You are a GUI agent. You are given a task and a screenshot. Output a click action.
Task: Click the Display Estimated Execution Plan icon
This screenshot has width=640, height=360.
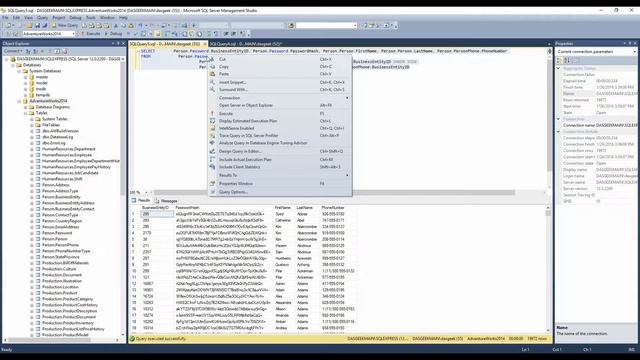212,121
